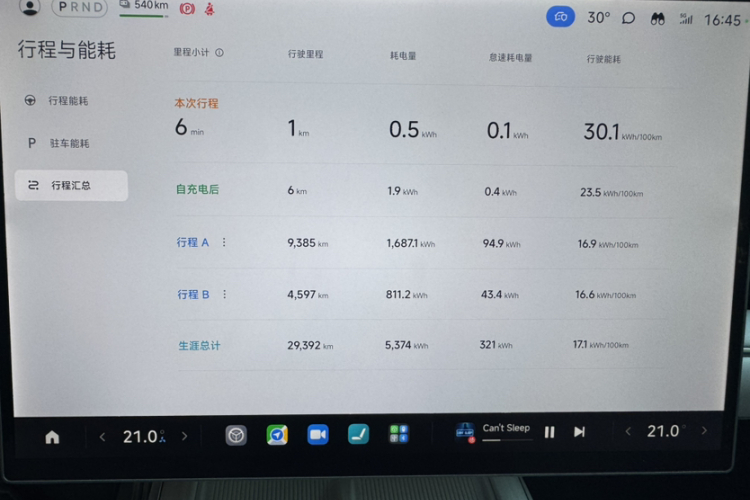Viewport: 750px width, 500px height.
Task: Tap the 怠速耗电量 column header
Action: [x=510, y=58]
